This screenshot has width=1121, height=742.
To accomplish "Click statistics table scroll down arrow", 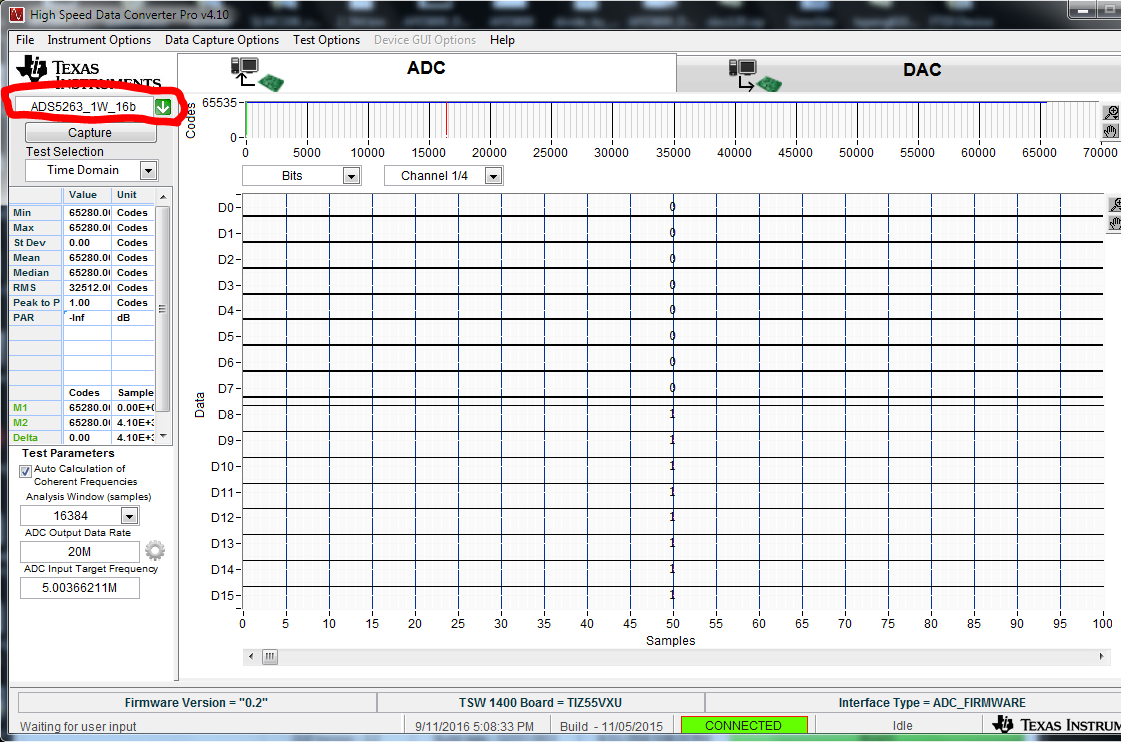I will pyautogui.click(x=163, y=436).
